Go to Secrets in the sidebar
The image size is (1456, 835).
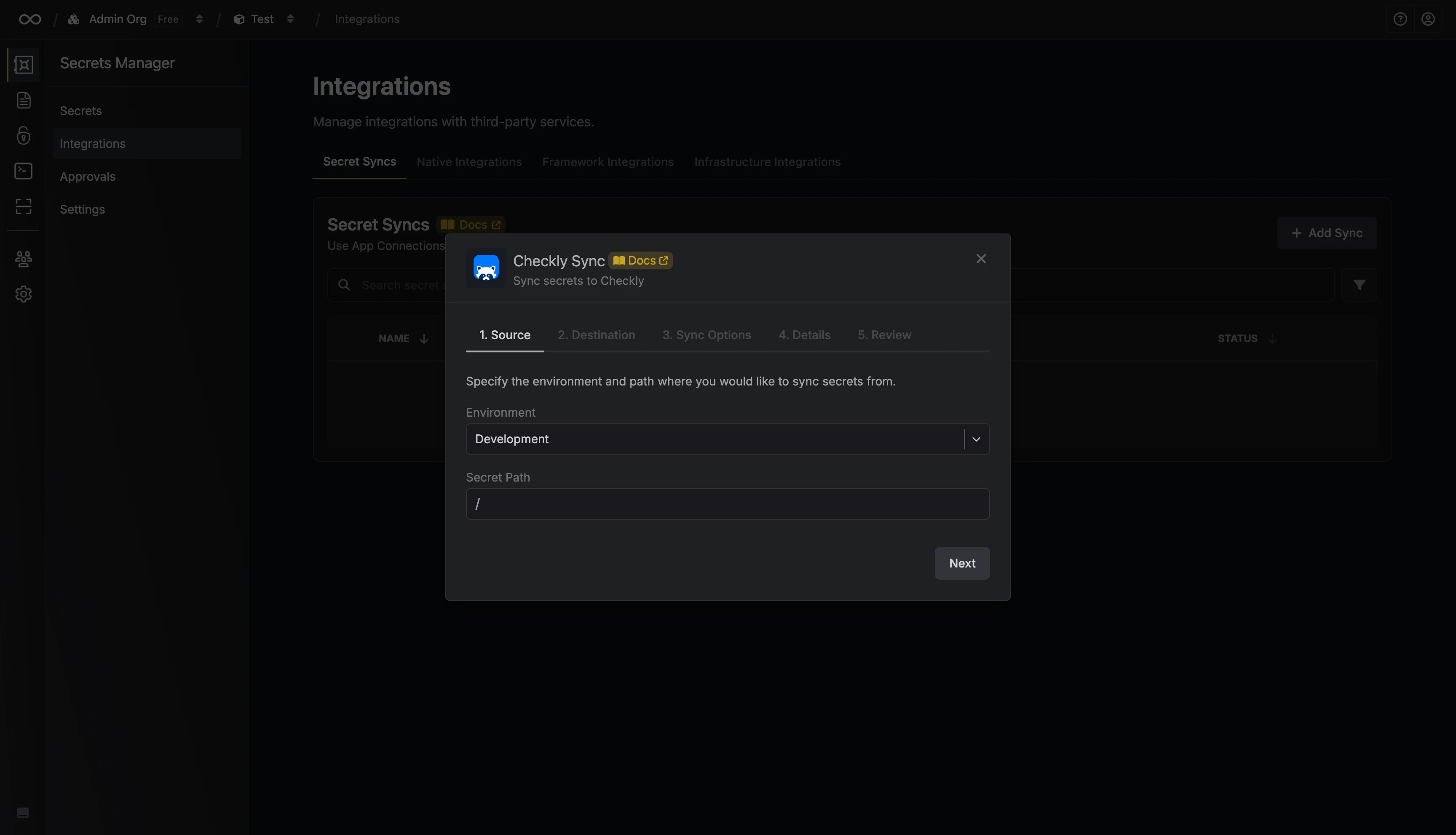point(147,111)
